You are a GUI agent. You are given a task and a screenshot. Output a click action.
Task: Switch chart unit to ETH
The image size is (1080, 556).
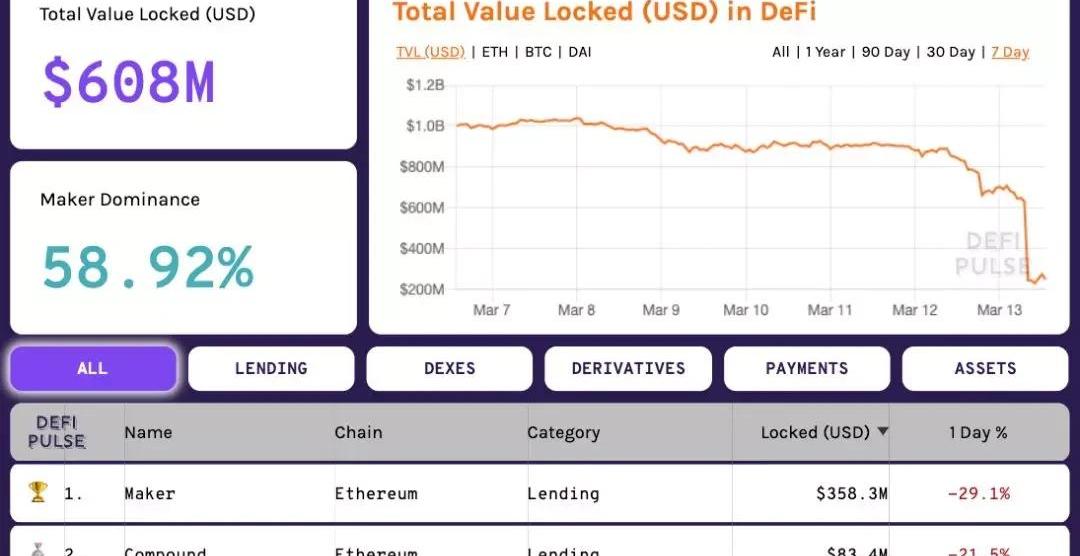[495, 52]
